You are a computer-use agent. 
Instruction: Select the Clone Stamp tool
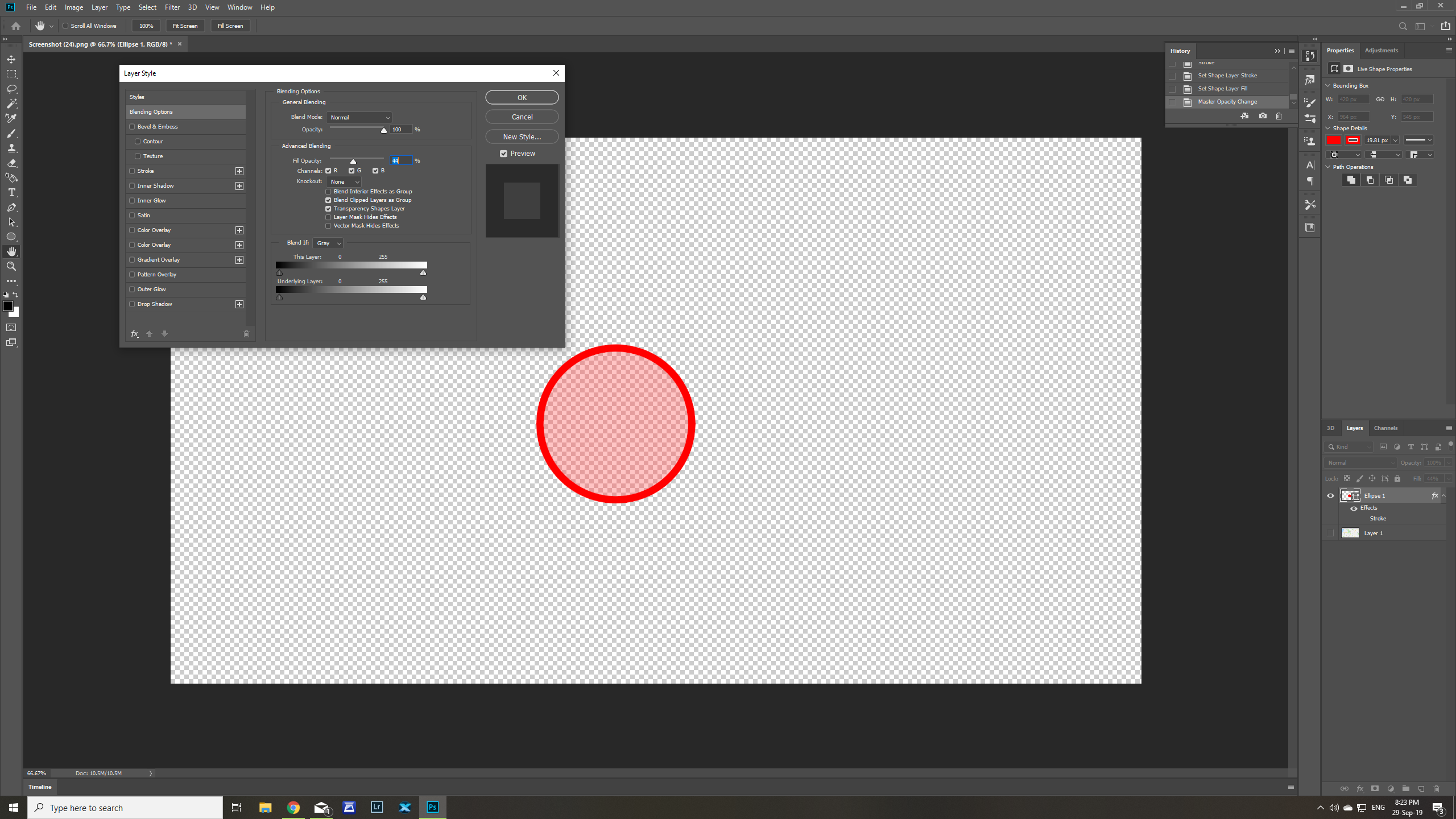point(11,148)
